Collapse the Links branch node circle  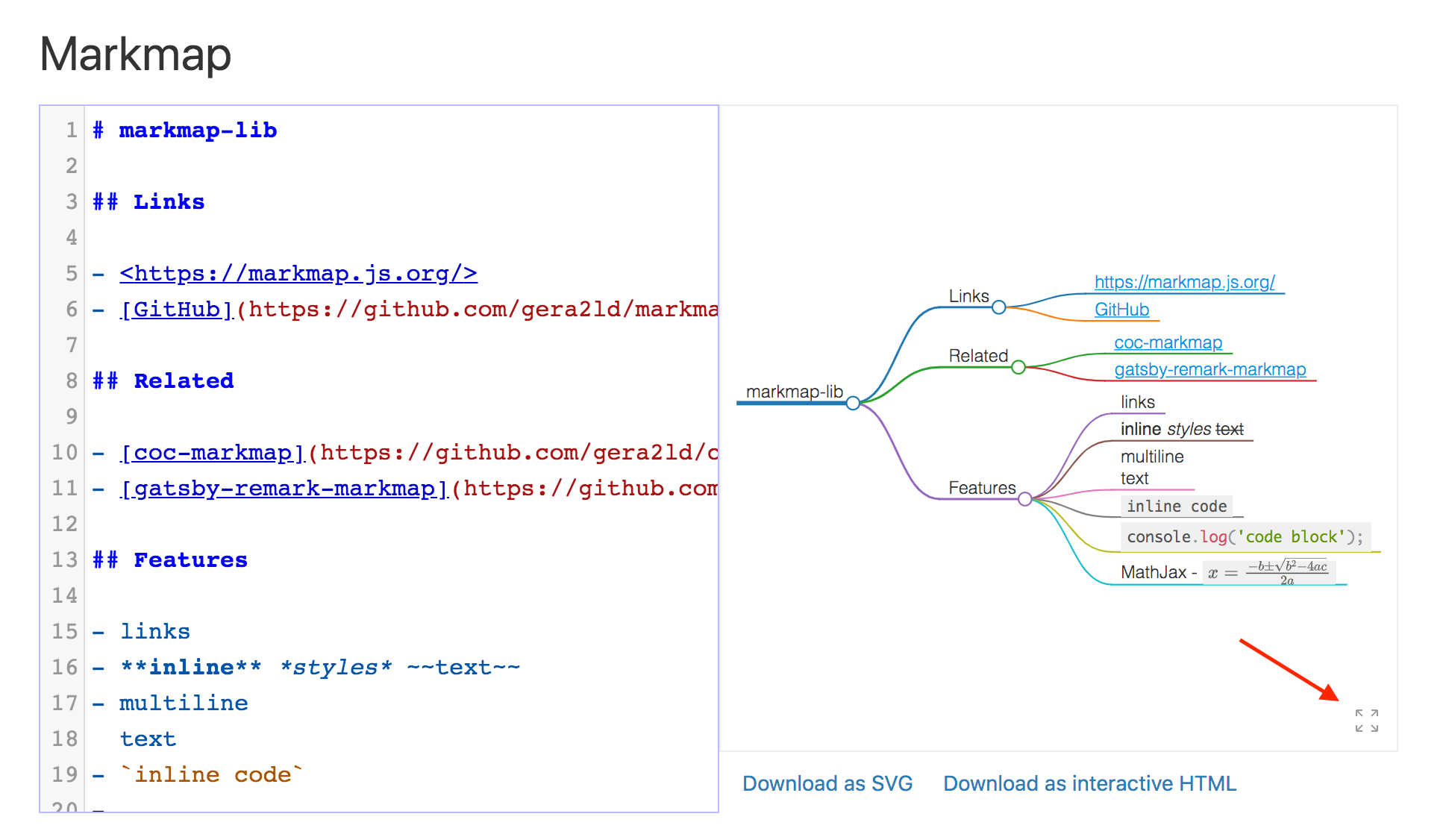[998, 307]
